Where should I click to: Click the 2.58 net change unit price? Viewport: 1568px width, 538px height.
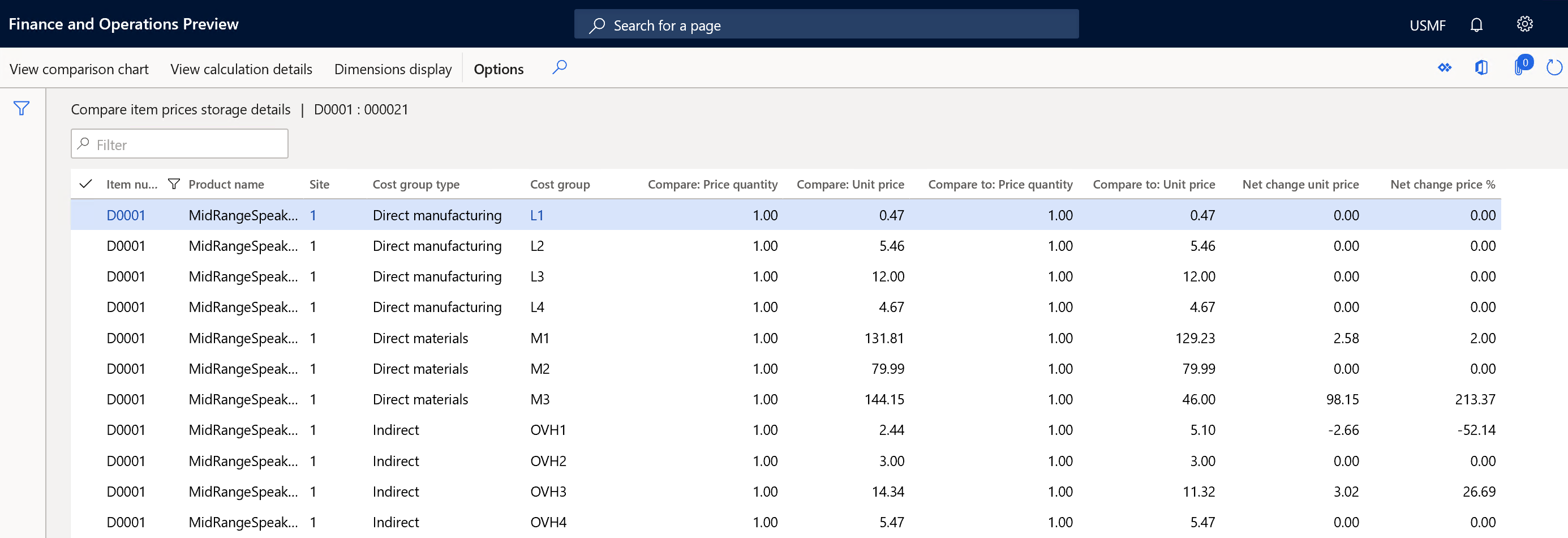tap(1346, 338)
